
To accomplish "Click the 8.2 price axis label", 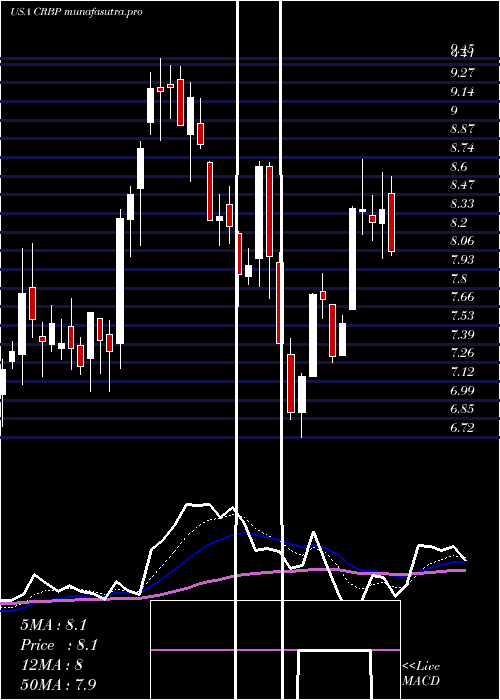I will click(x=459, y=223).
